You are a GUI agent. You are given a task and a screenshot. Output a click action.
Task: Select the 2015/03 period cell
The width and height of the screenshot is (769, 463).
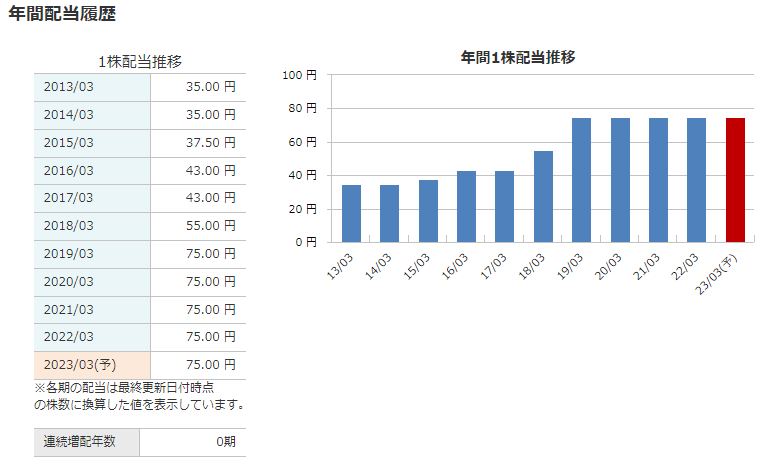(x=92, y=143)
